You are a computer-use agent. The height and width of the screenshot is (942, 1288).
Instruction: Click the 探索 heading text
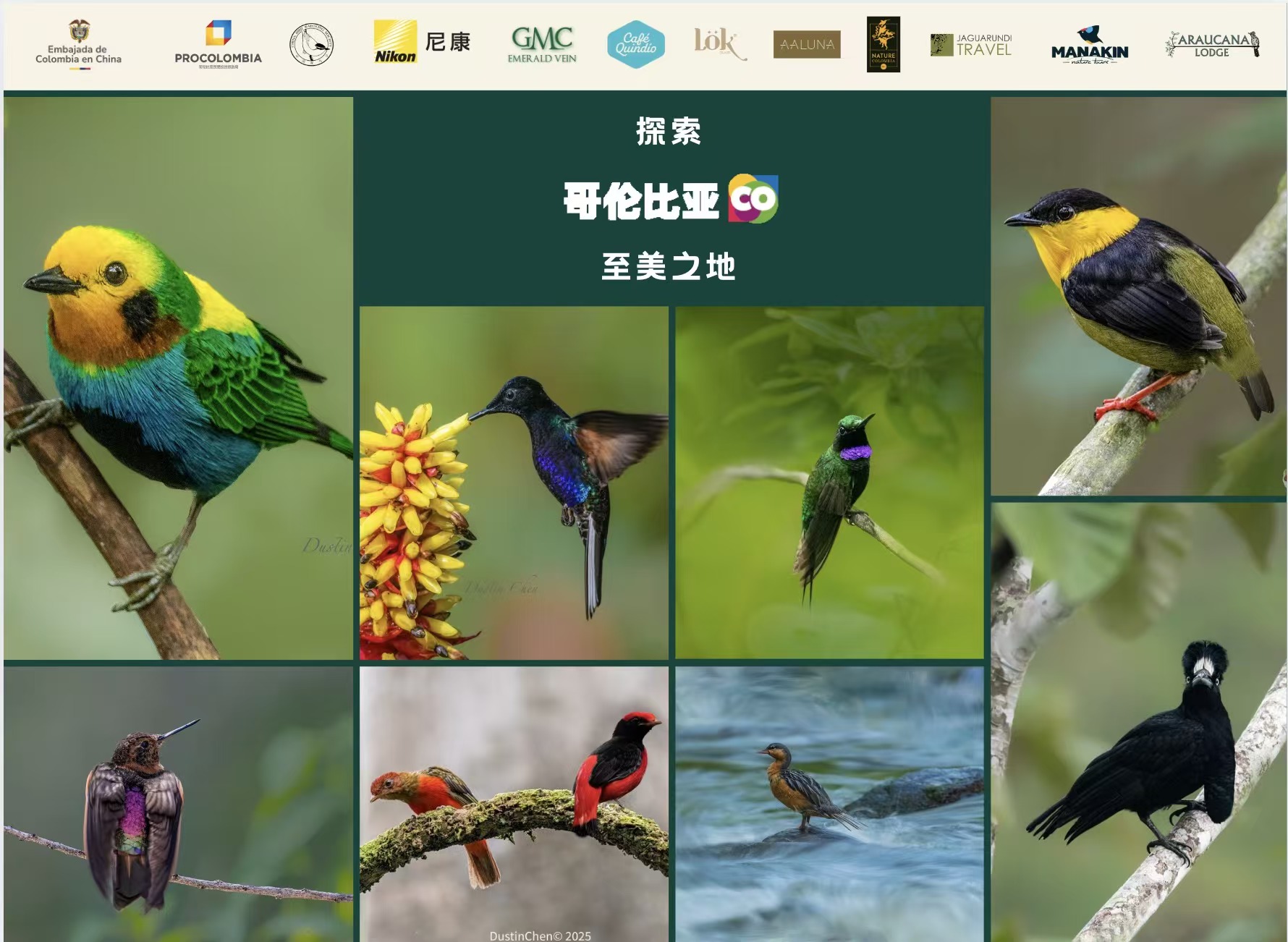[x=669, y=132]
